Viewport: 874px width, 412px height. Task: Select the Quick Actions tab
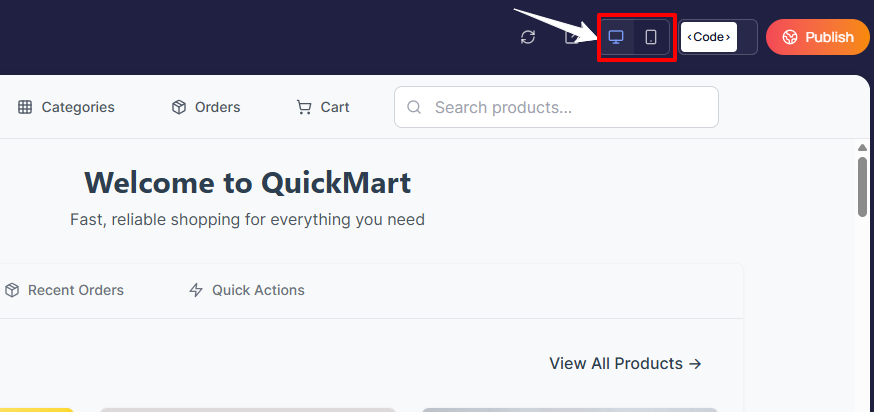[258, 290]
